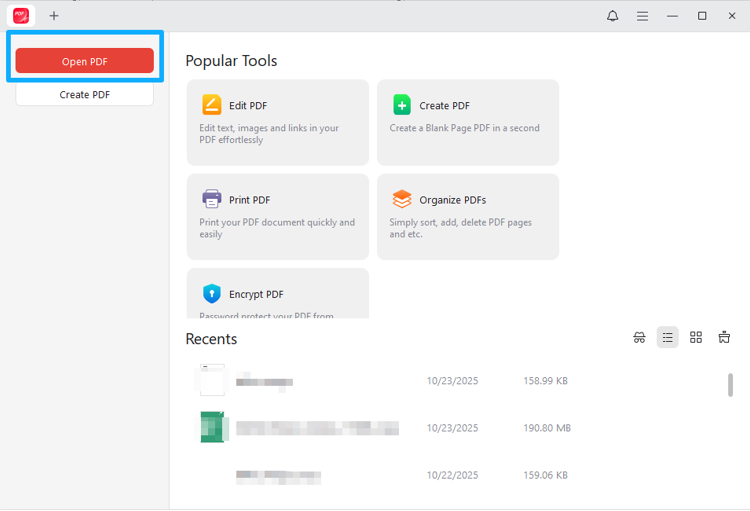Click the red Open PDF button
Image resolution: width=750 pixels, height=511 pixels.
pyautogui.click(x=85, y=61)
